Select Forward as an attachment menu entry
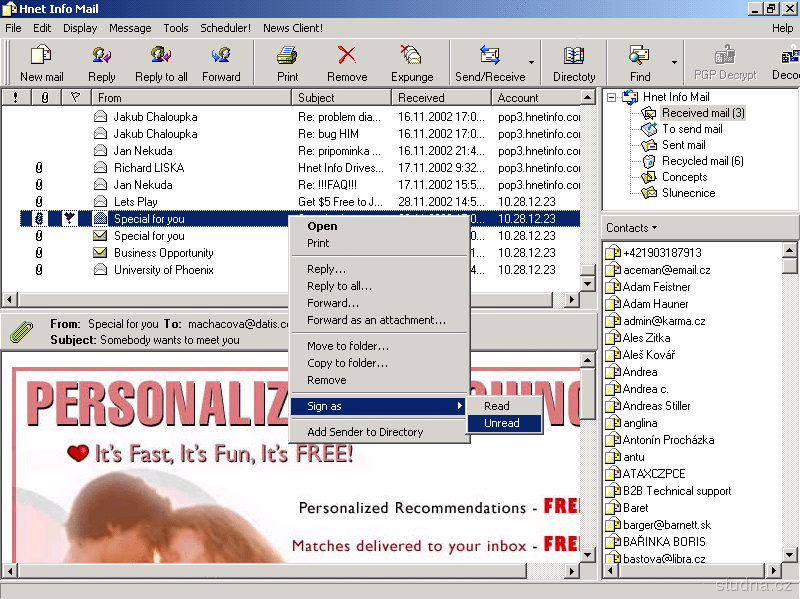This screenshot has width=800, height=599. coord(376,320)
